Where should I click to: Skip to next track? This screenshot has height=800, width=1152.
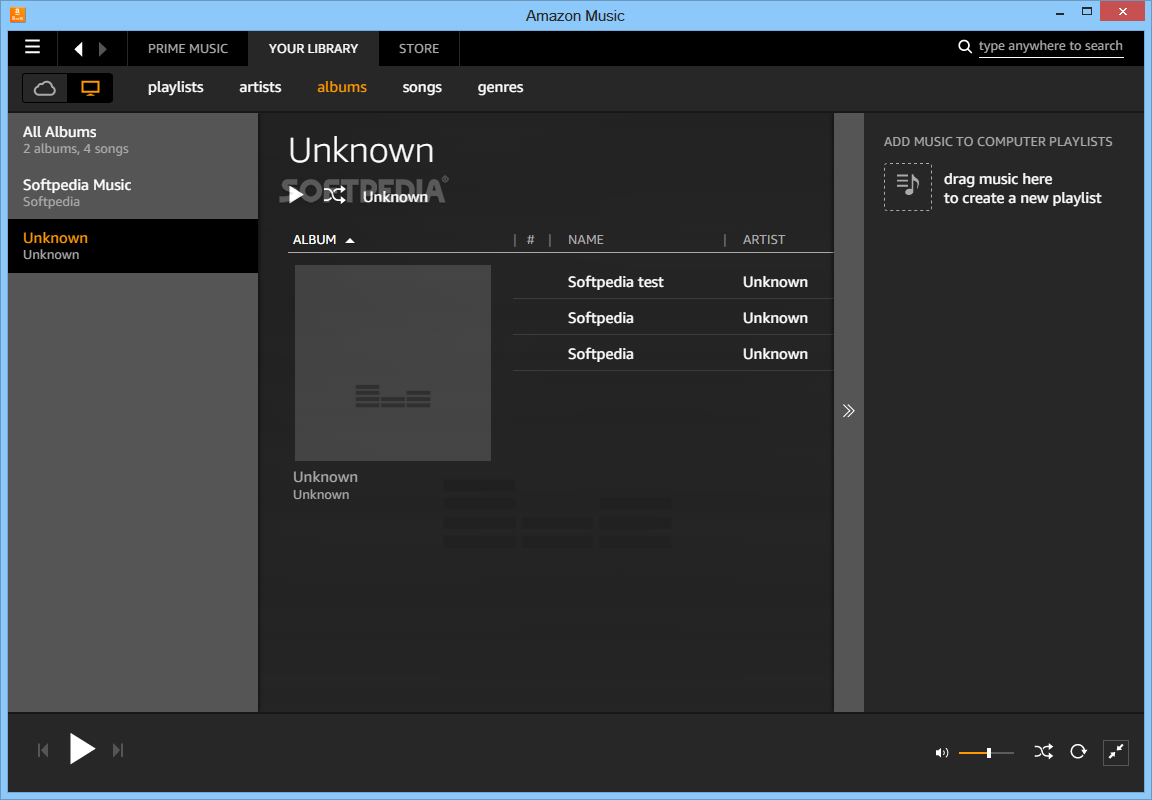(x=118, y=750)
